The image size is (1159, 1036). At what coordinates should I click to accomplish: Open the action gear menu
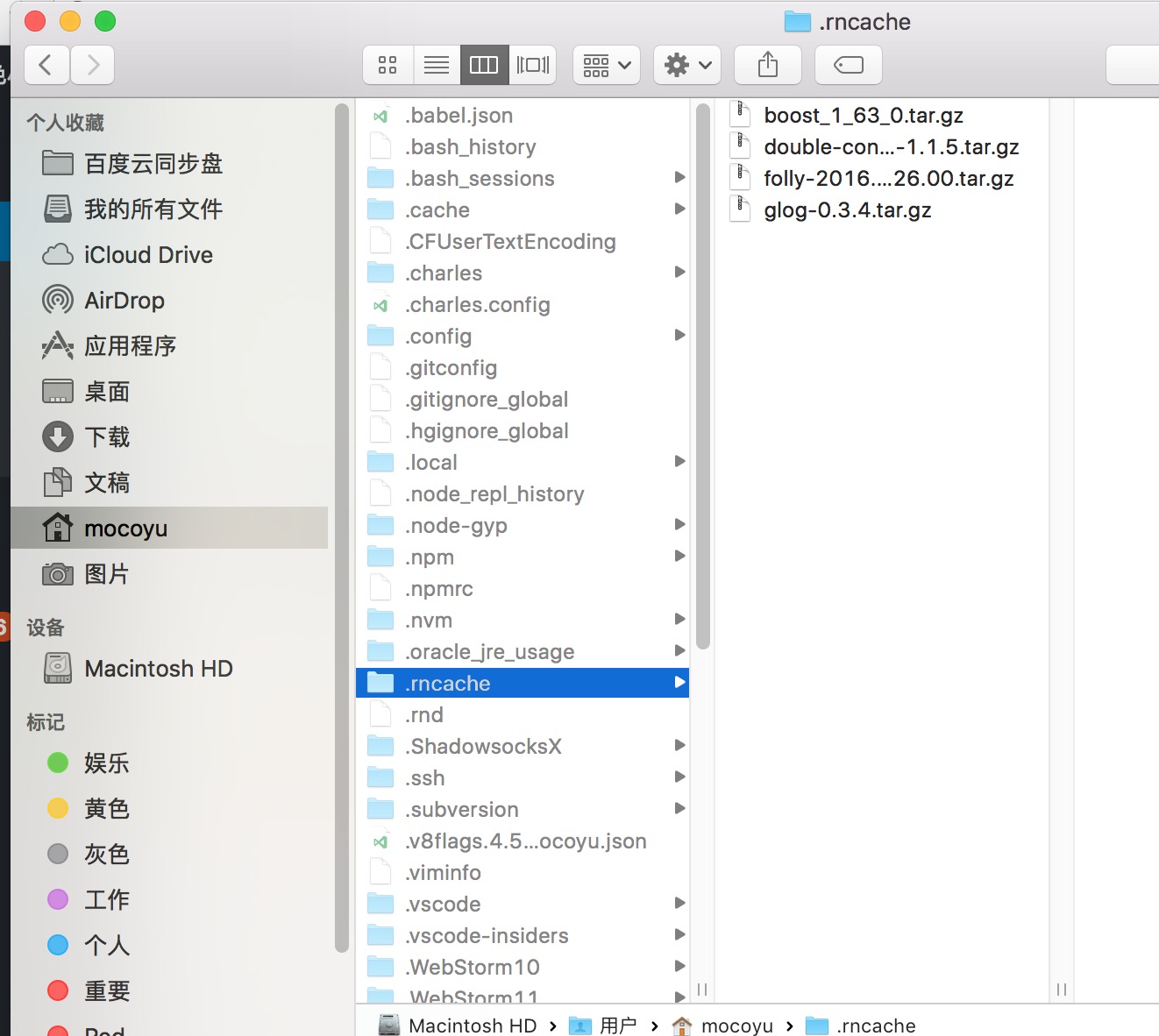point(686,64)
